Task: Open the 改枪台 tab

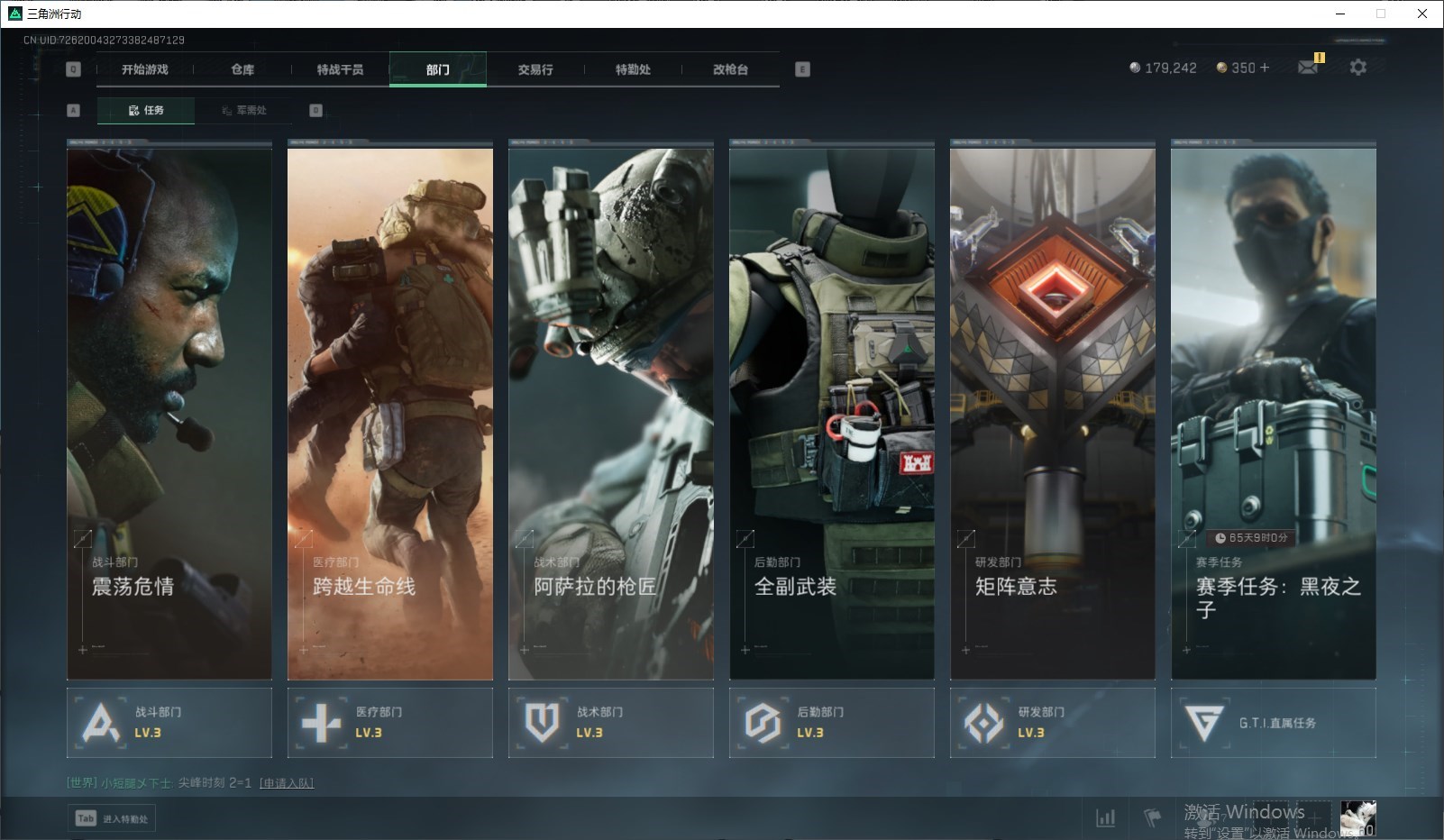Action: point(730,69)
